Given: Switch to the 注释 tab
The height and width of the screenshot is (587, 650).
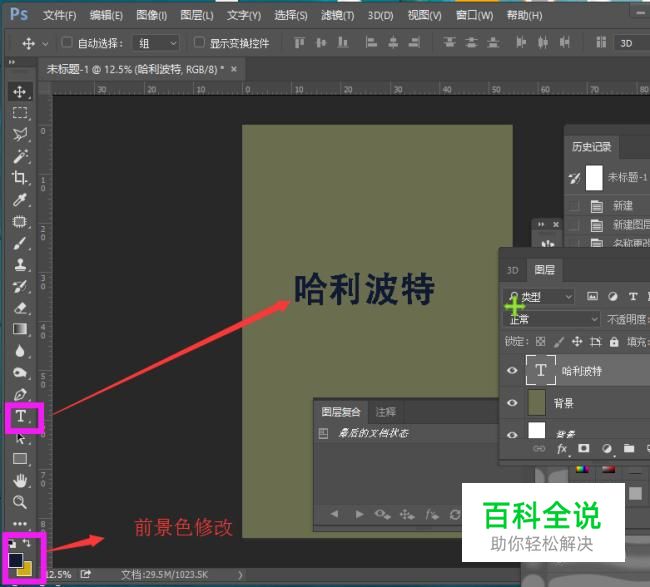Looking at the screenshot, I should click(386, 412).
